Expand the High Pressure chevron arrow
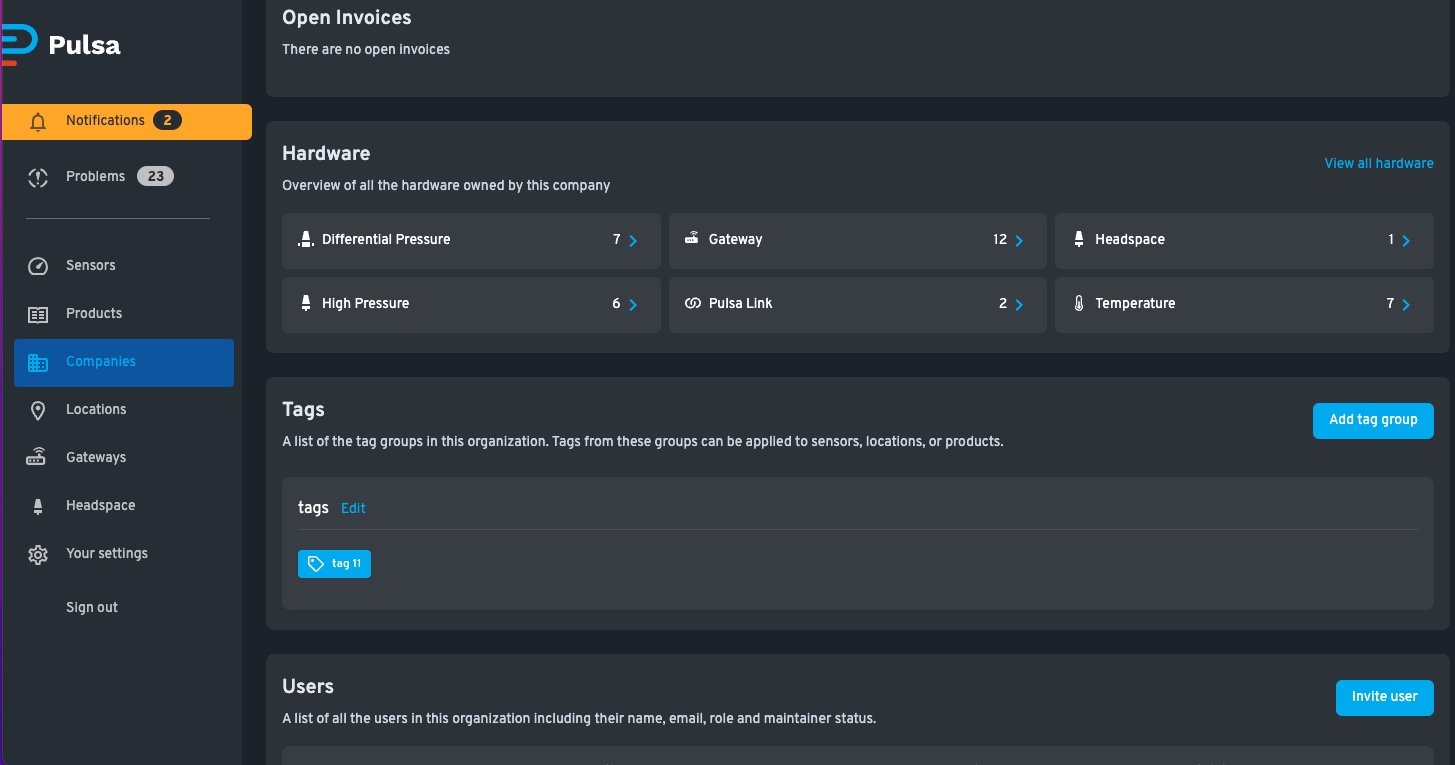The height and width of the screenshot is (765, 1455). point(633,305)
